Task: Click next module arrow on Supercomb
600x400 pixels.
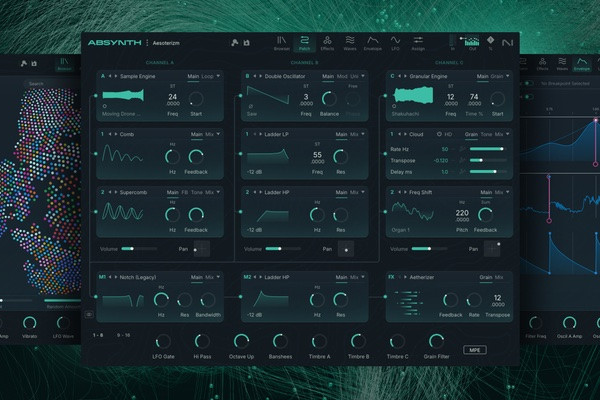Action: click(x=116, y=192)
